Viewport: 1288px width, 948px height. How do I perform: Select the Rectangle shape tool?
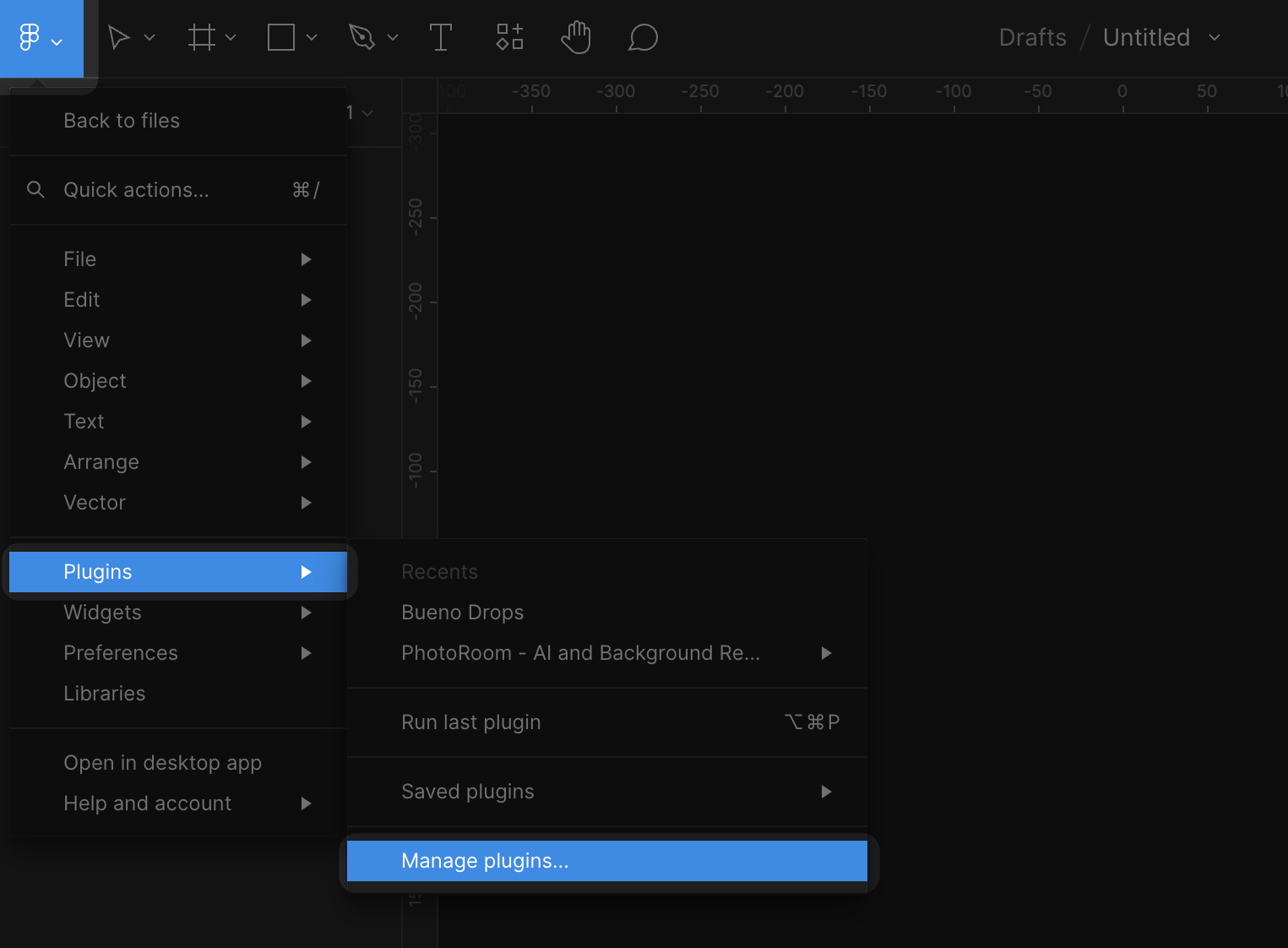(281, 38)
